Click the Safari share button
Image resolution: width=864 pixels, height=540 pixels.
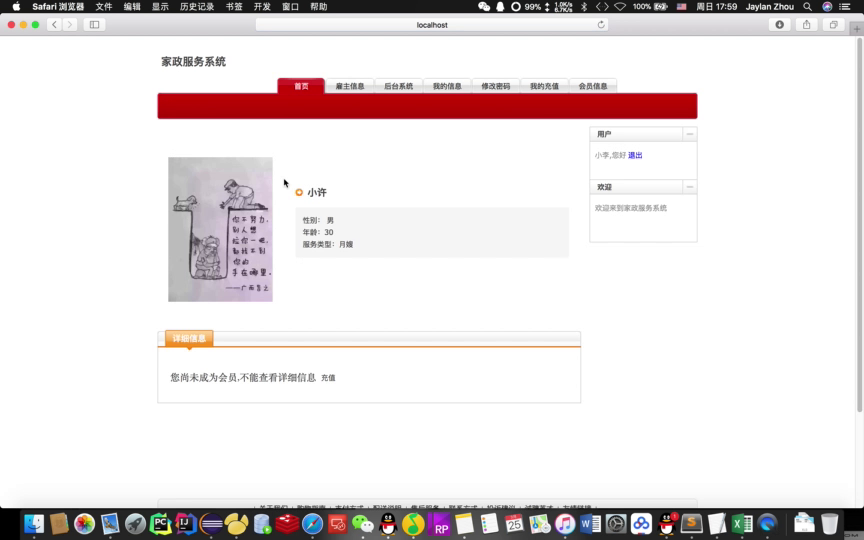pyautogui.click(x=806, y=24)
